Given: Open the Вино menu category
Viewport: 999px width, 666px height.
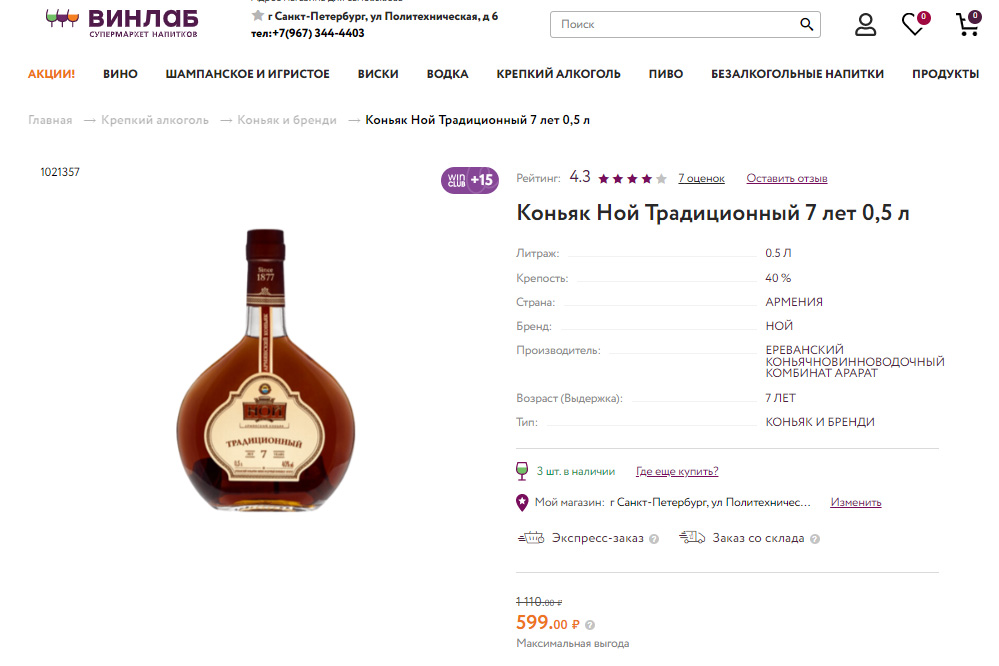Looking at the screenshot, I should click(120, 74).
